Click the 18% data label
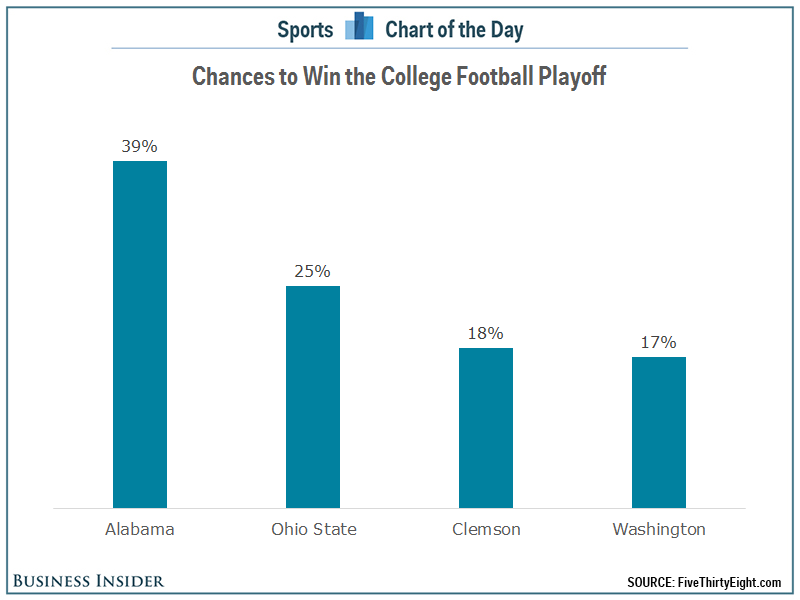 click(486, 333)
